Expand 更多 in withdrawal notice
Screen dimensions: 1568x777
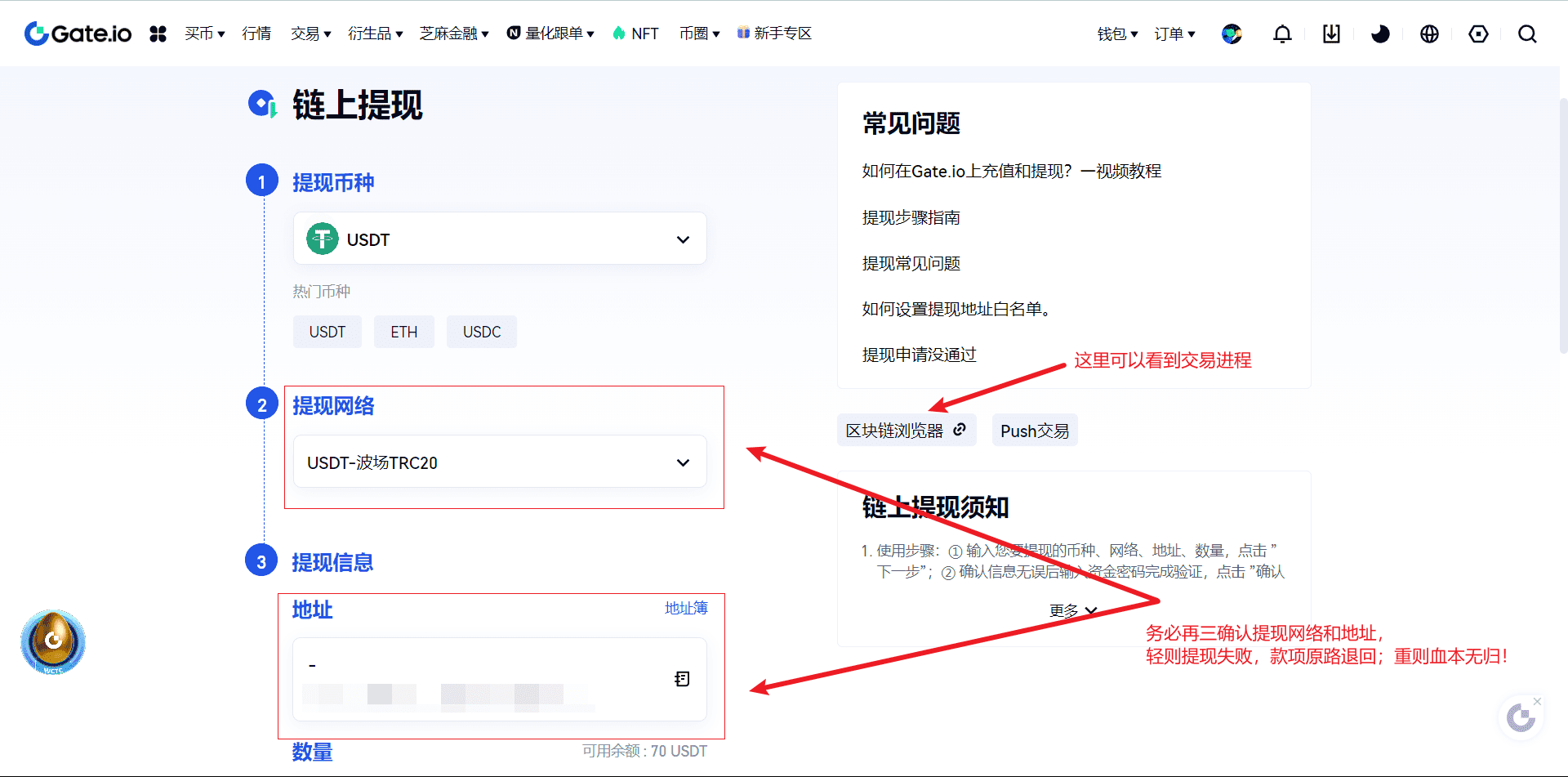click(x=1073, y=610)
